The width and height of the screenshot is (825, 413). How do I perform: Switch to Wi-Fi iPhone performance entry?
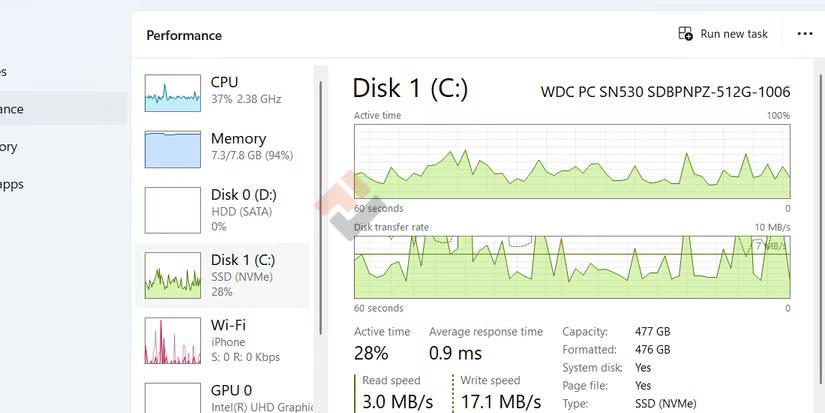click(x=245, y=340)
